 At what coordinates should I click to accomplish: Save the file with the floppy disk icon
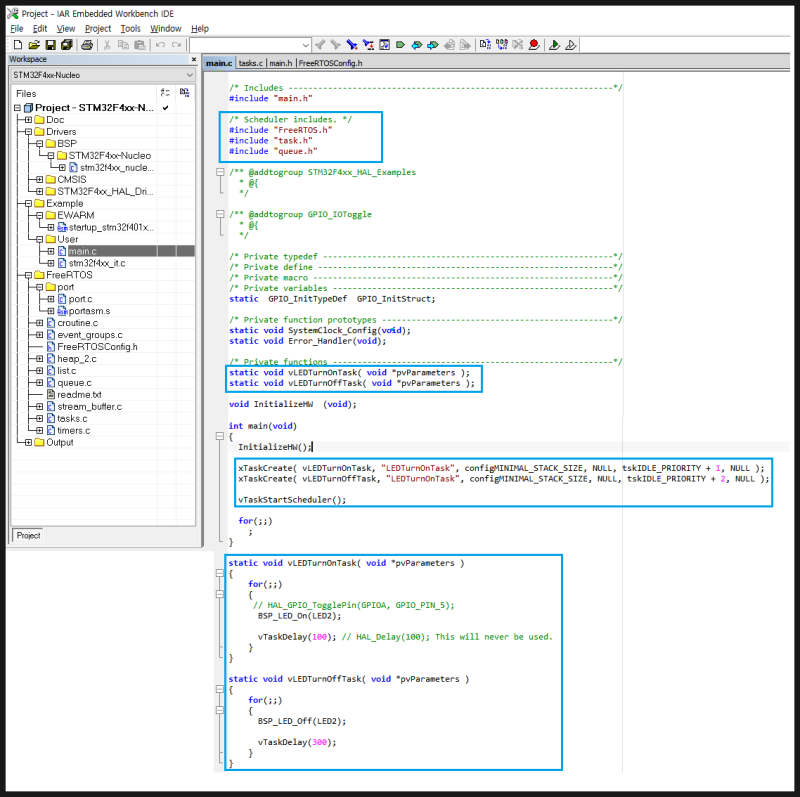pyautogui.click(x=51, y=45)
